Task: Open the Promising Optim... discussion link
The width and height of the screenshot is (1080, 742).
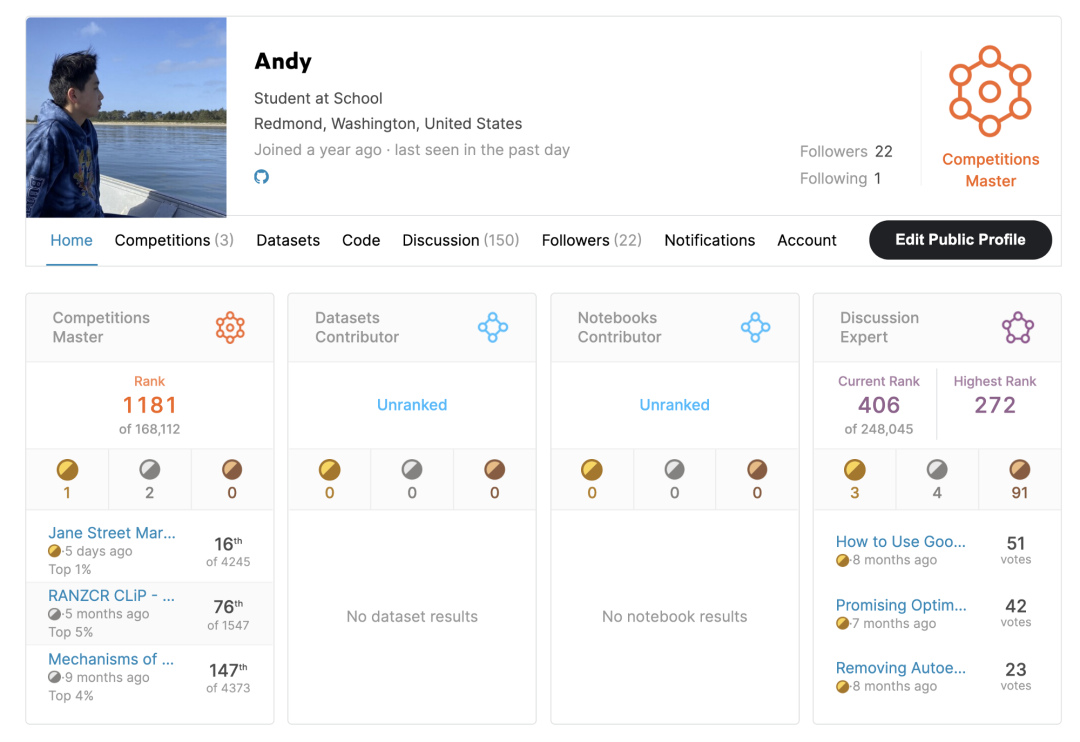Action: click(x=901, y=605)
